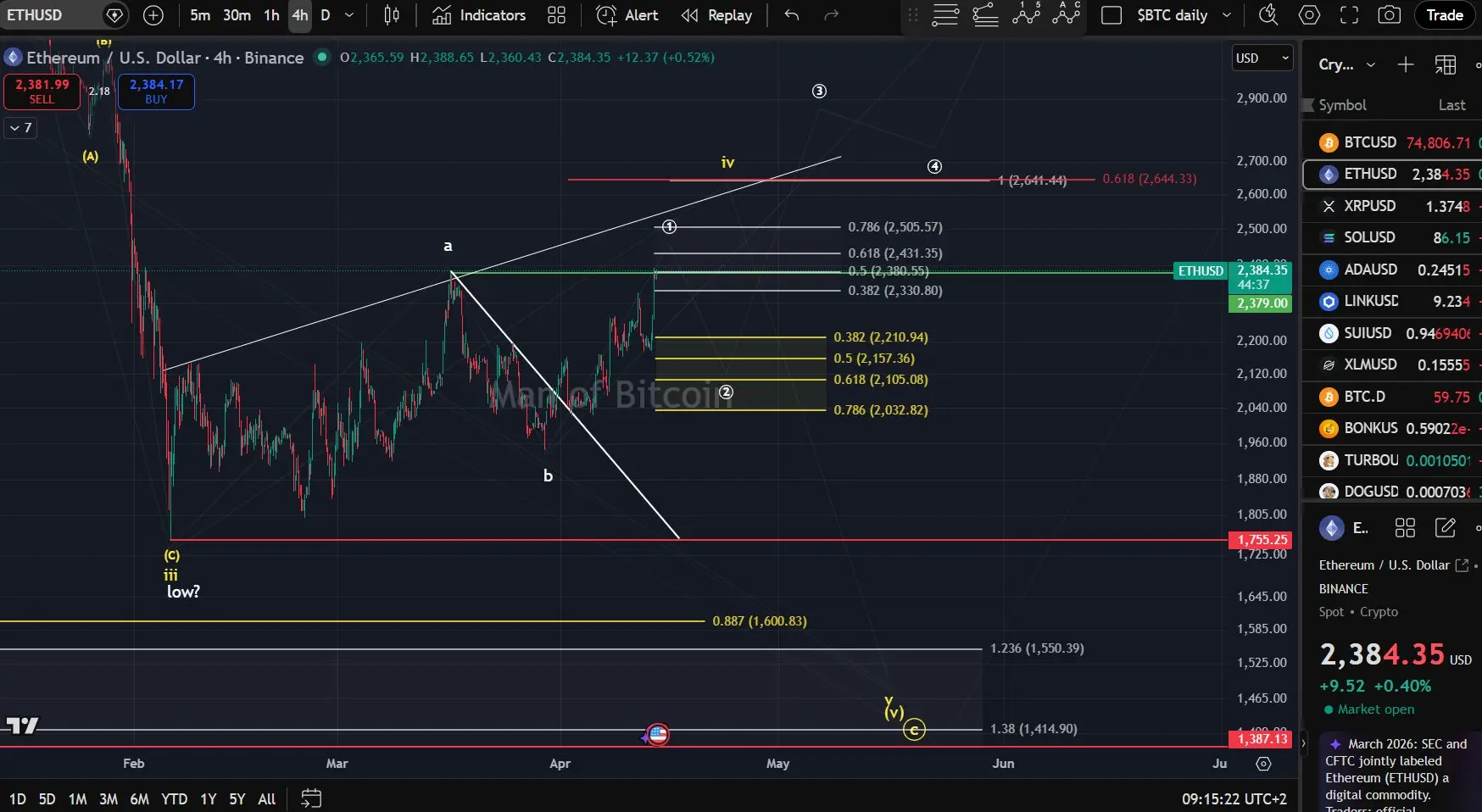Grab the floating drawing toolbar drag handle

pos(913,15)
